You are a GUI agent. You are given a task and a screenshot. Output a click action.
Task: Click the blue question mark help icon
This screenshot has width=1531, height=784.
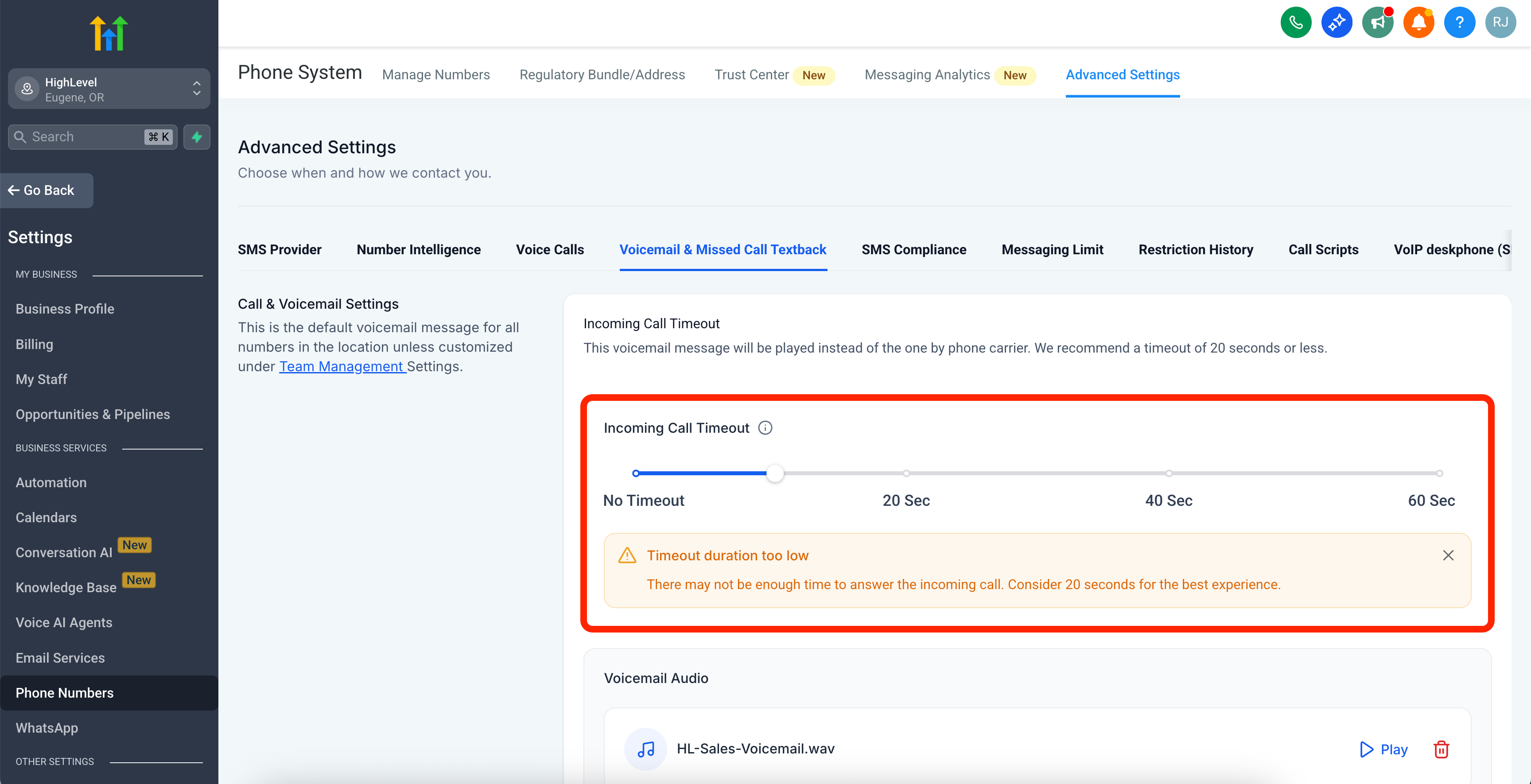[x=1459, y=23]
